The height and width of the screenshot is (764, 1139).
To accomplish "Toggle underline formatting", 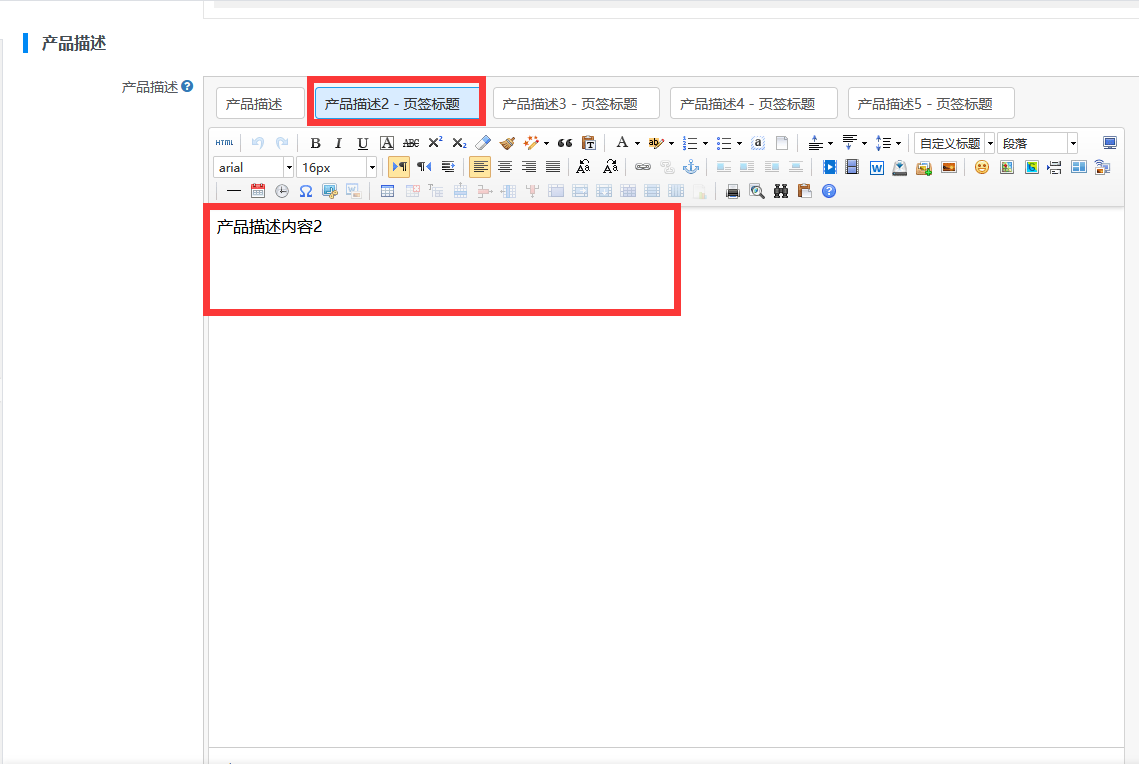I will click(362, 143).
